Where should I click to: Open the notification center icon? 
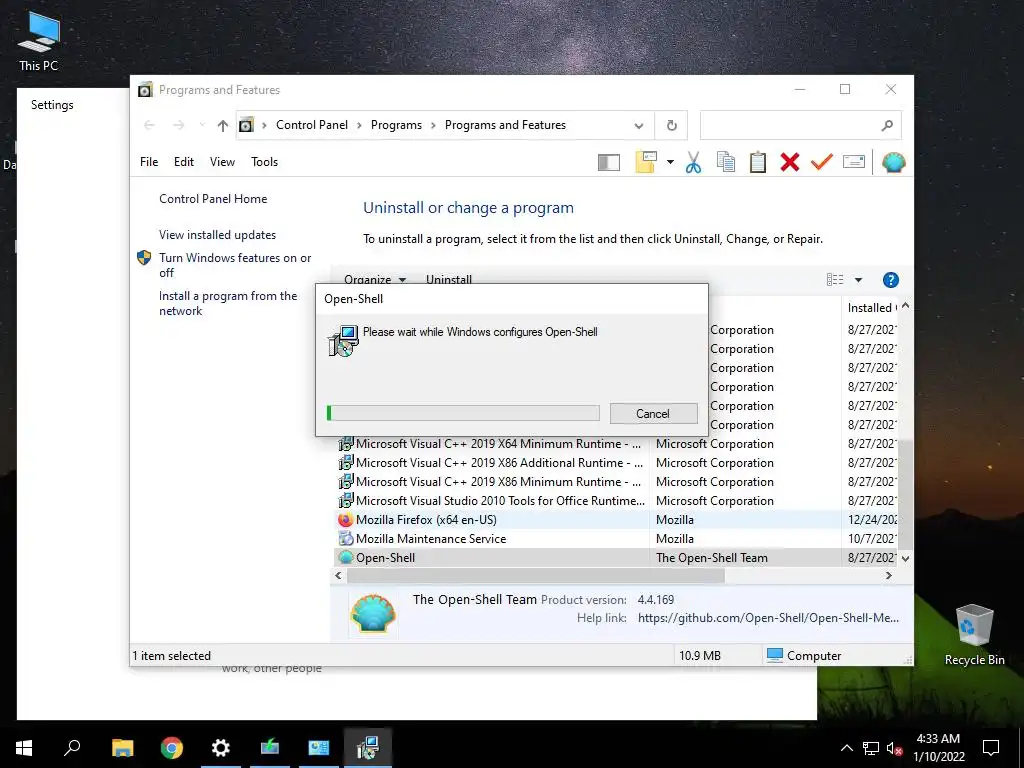(x=991, y=748)
